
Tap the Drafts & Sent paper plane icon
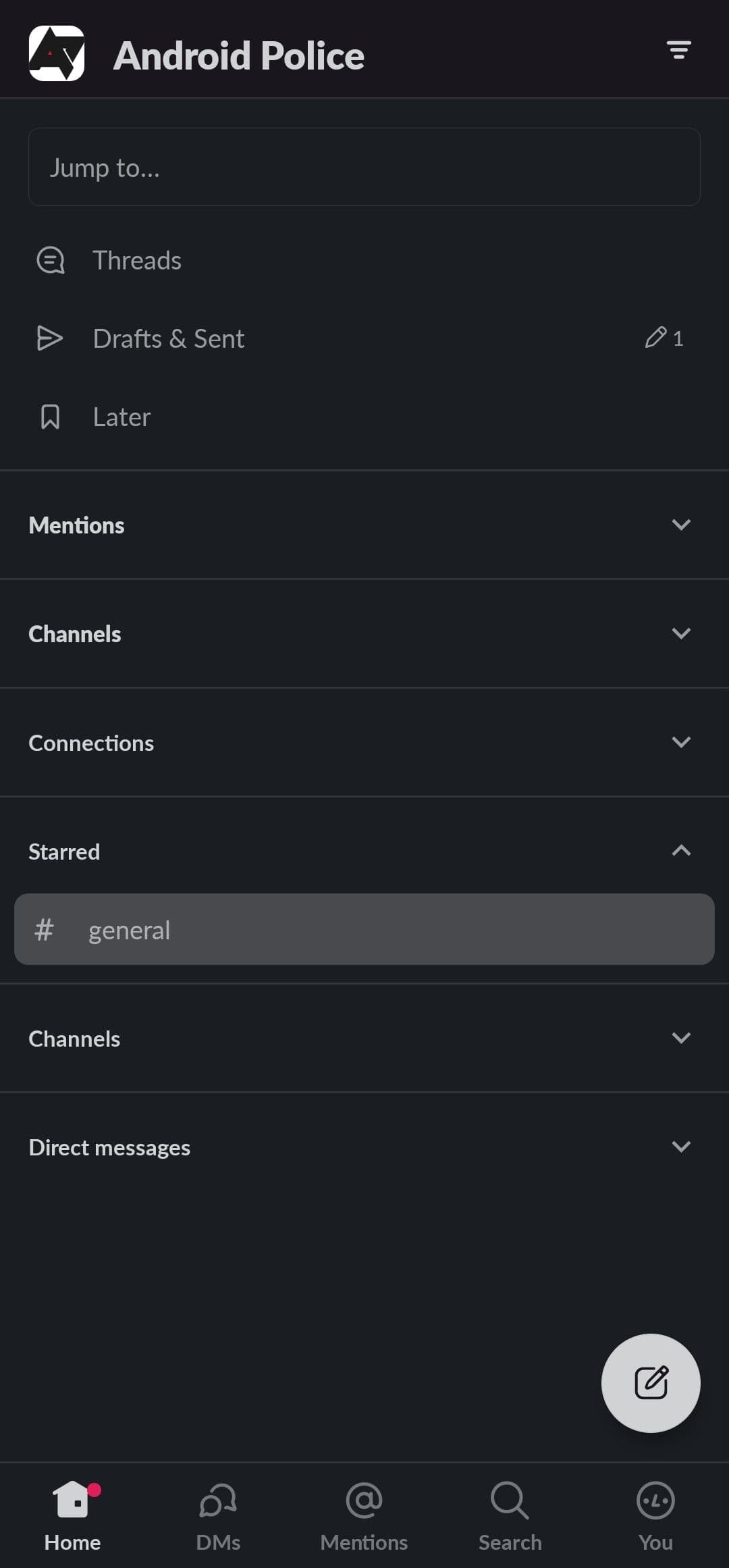coord(50,338)
